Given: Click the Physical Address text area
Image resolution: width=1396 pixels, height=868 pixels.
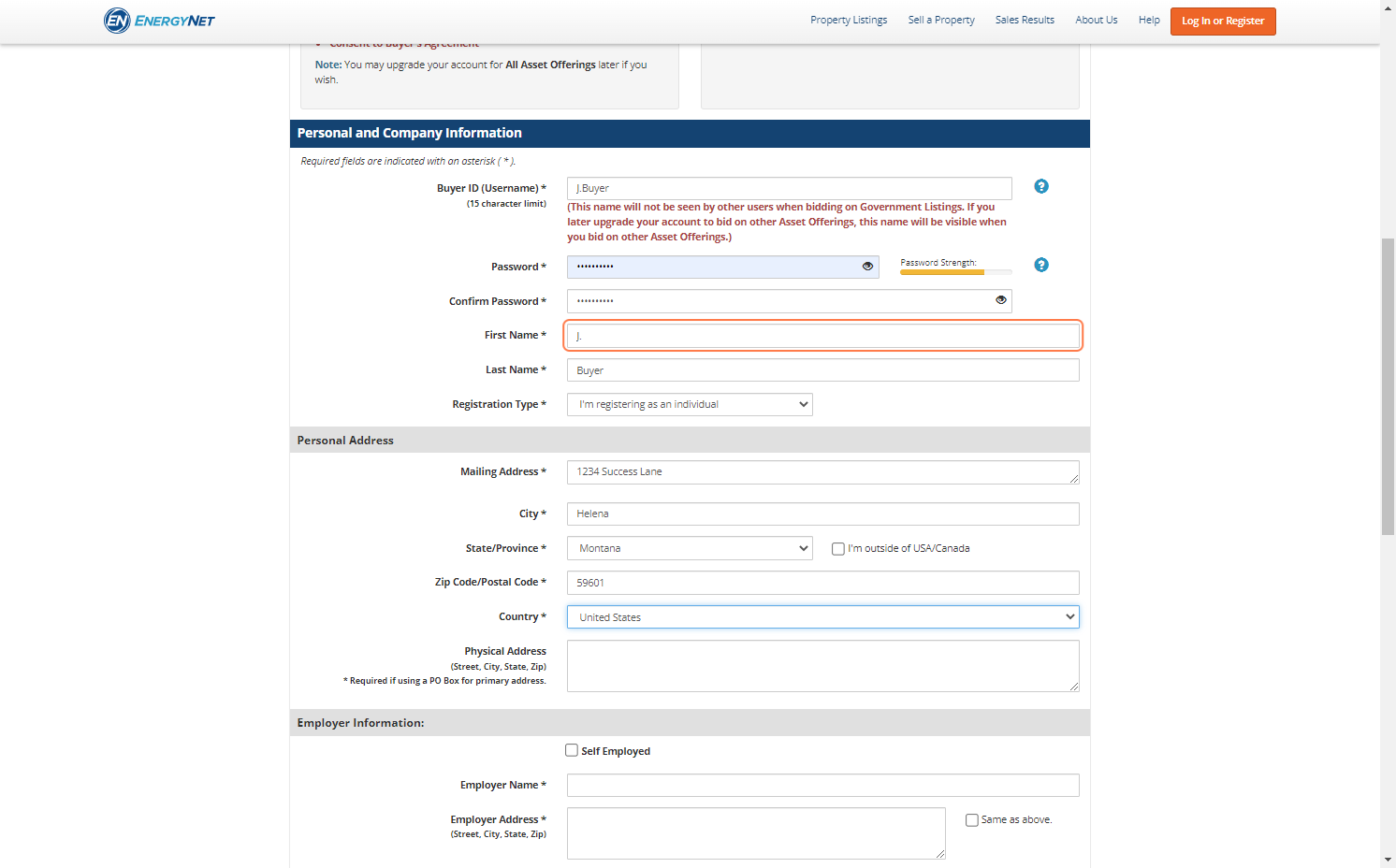Looking at the screenshot, I should pos(823,666).
